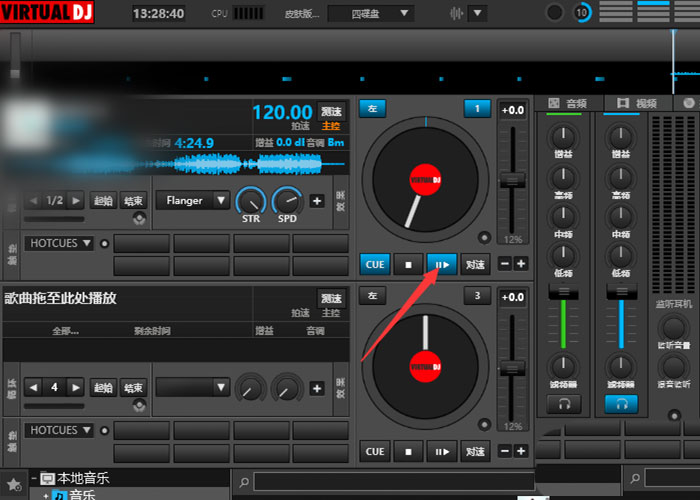This screenshot has height=500, width=700.
Task: Click the CUE button on deck 3
Action: click(x=375, y=452)
